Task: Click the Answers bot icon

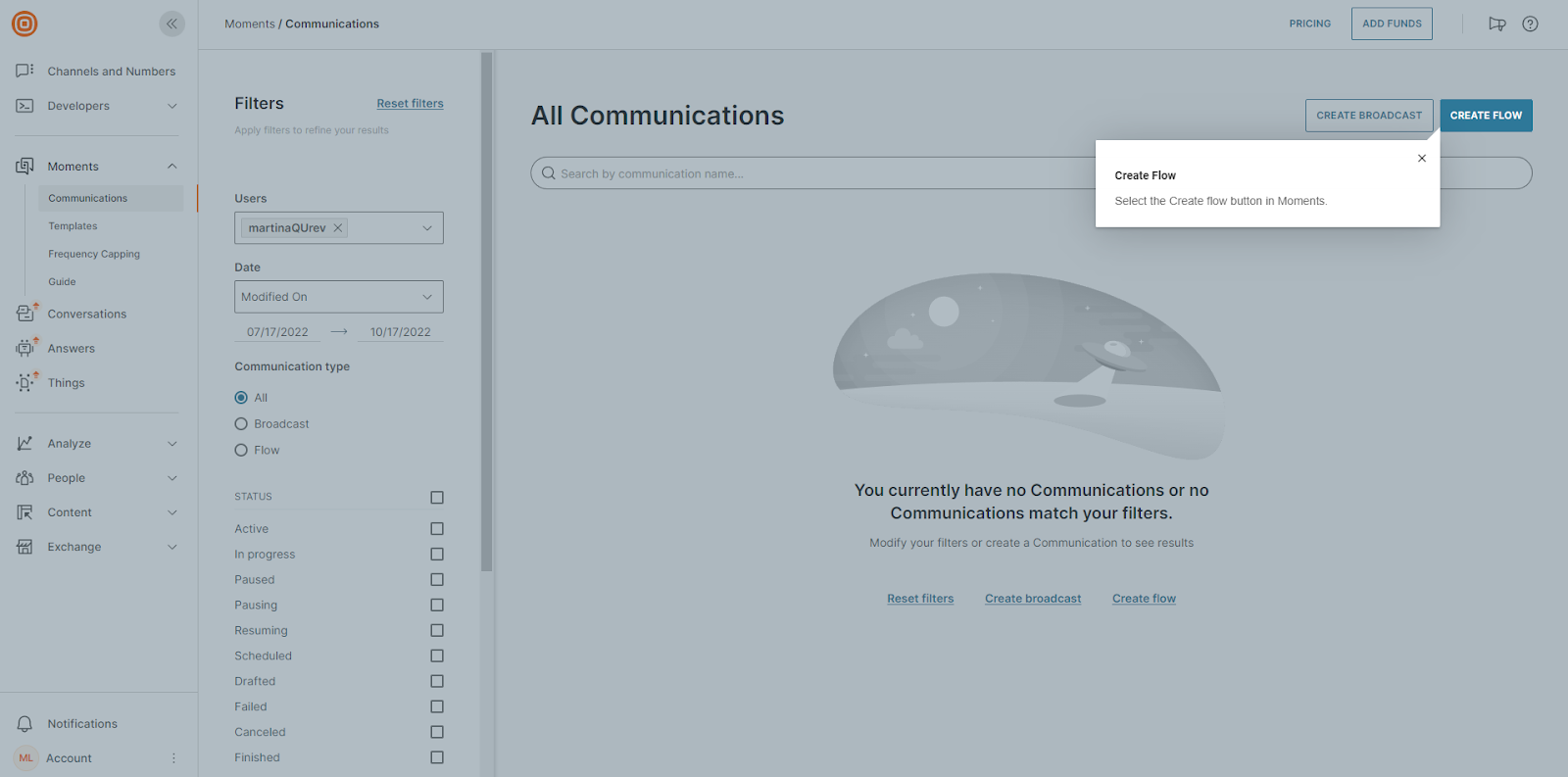Action: 24,348
